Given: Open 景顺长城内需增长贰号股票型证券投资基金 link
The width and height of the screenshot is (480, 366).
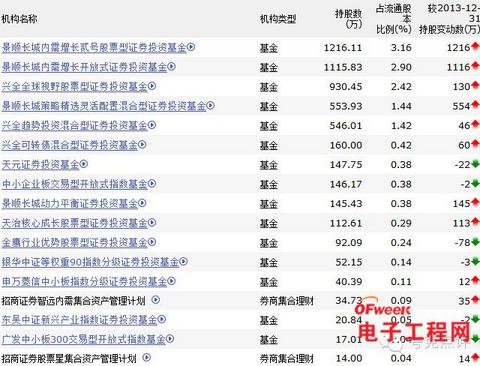Looking at the screenshot, I should 94,47.
